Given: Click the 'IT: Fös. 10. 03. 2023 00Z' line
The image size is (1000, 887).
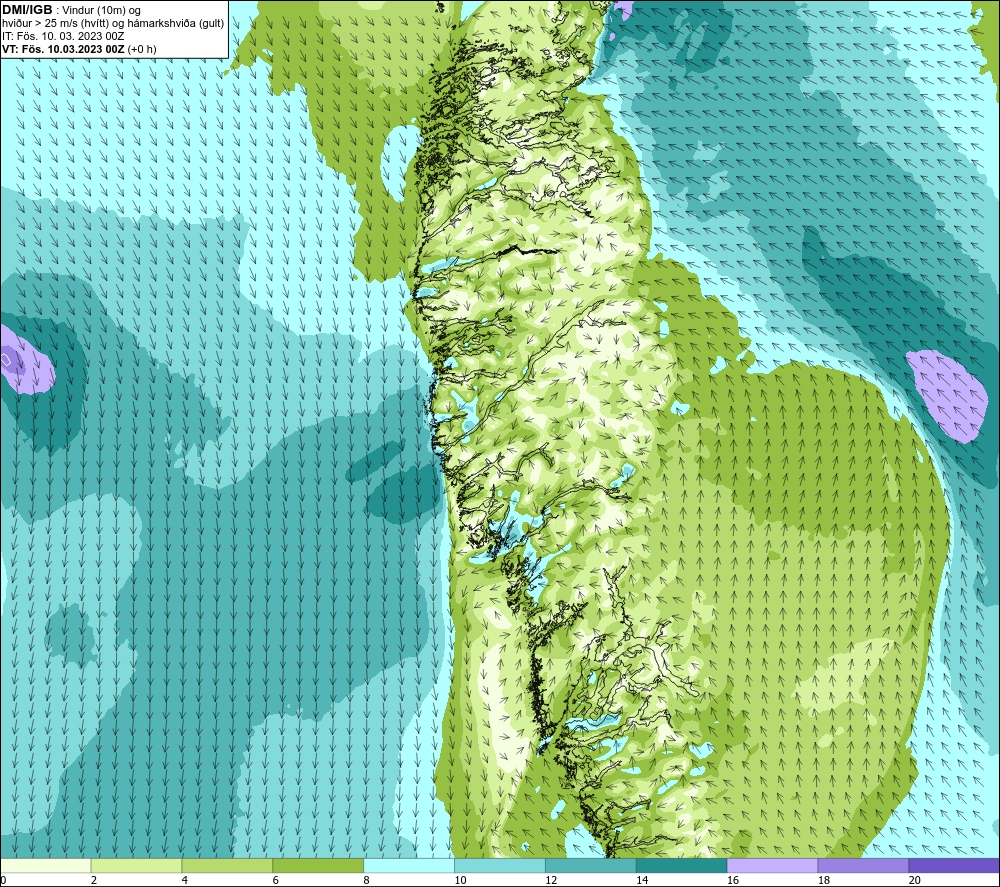Looking at the screenshot, I should coord(63,36).
